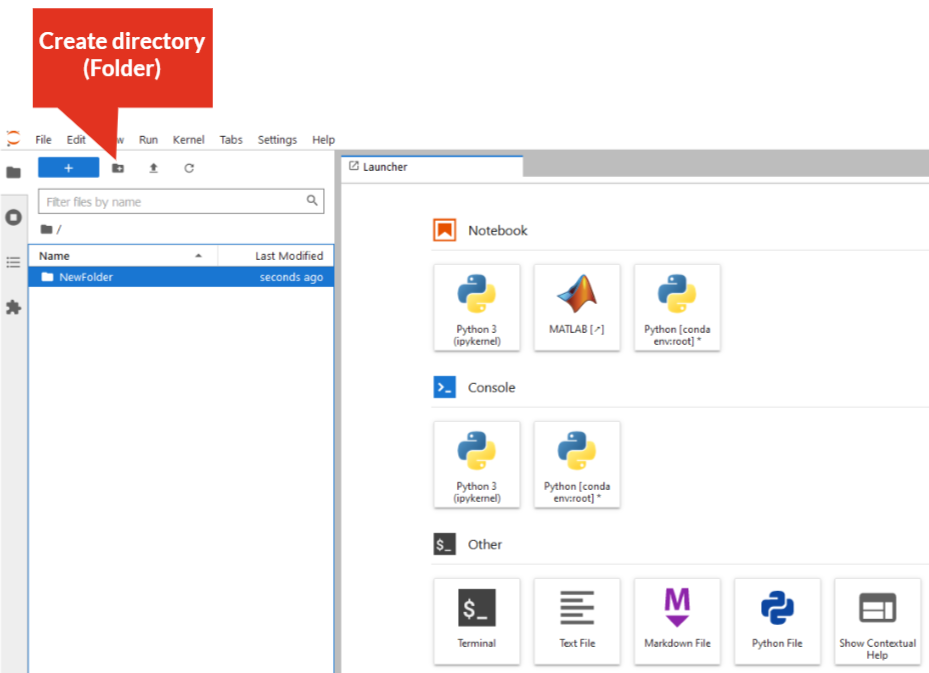Sort files by Last Modified column

click(x=276, y=256)
